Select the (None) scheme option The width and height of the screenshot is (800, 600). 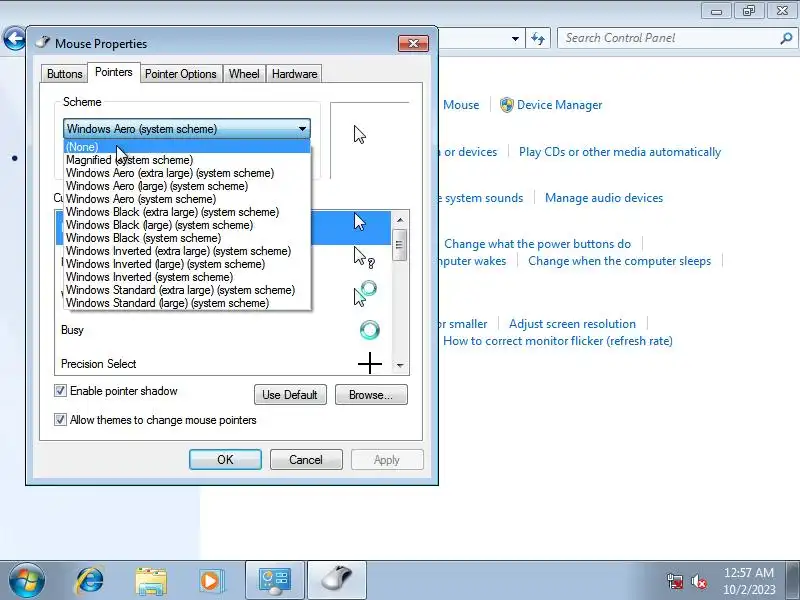187,147
